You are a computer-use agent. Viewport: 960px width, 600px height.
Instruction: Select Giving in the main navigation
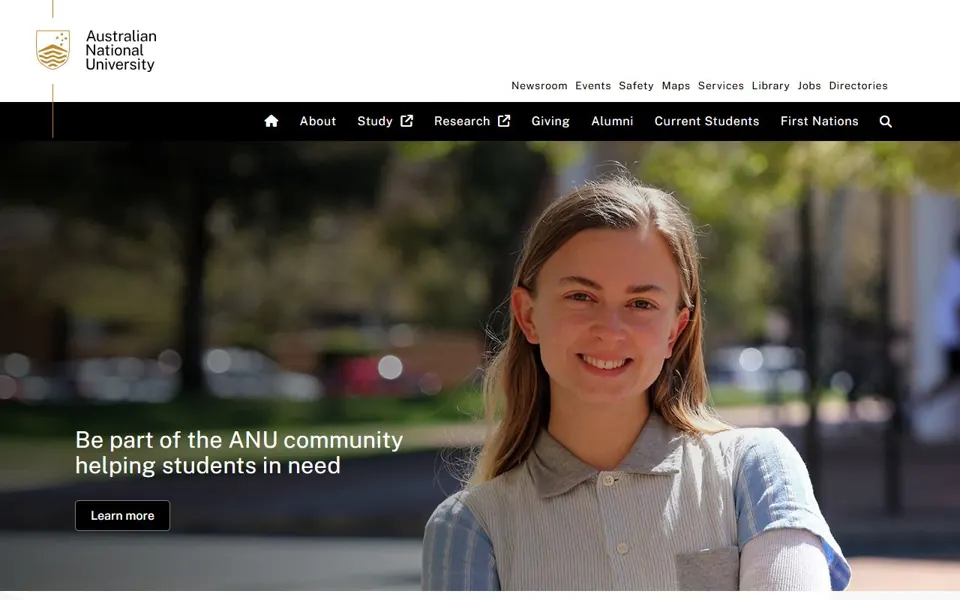[x=550, y=121]
